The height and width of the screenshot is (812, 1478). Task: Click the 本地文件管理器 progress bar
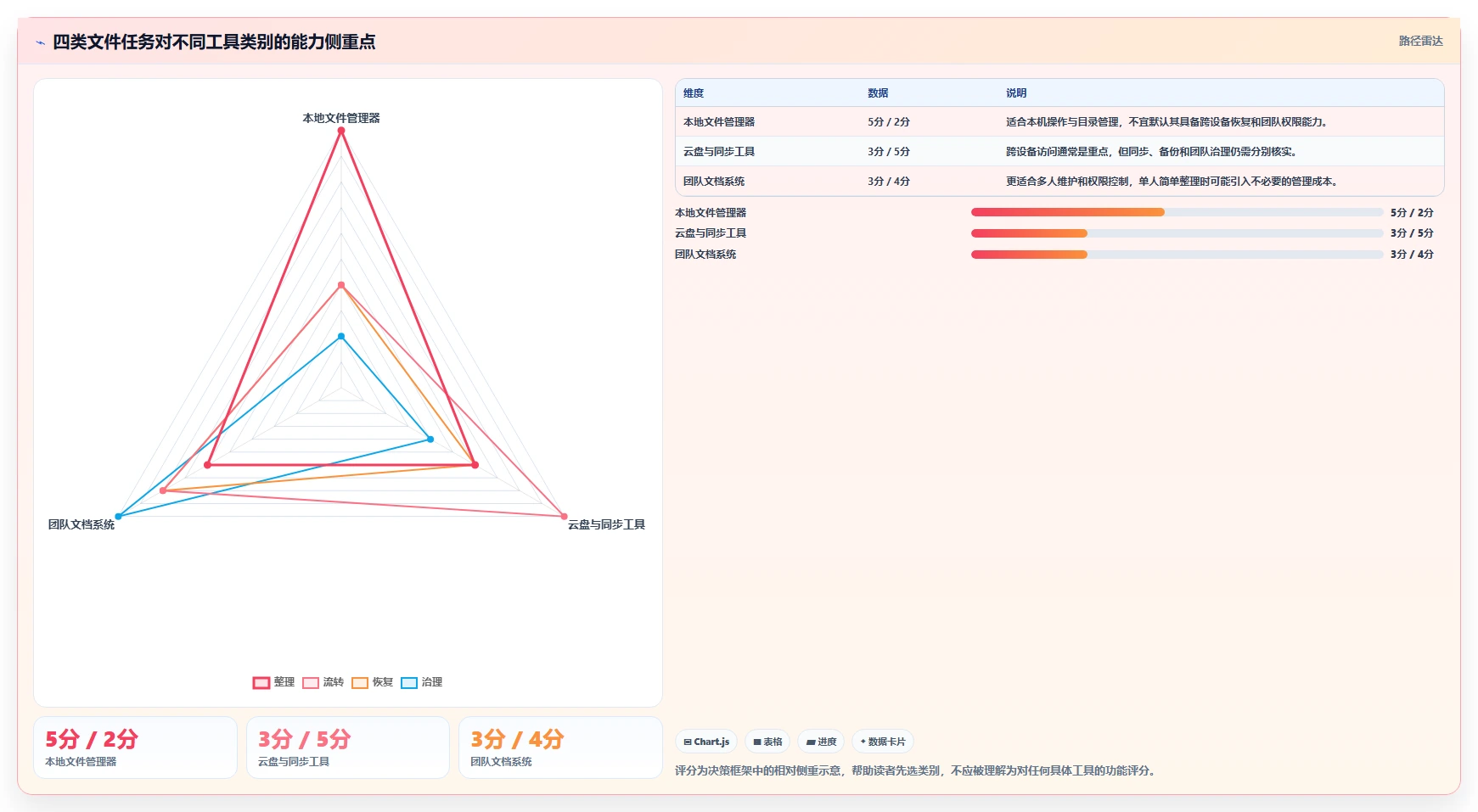1177,212
